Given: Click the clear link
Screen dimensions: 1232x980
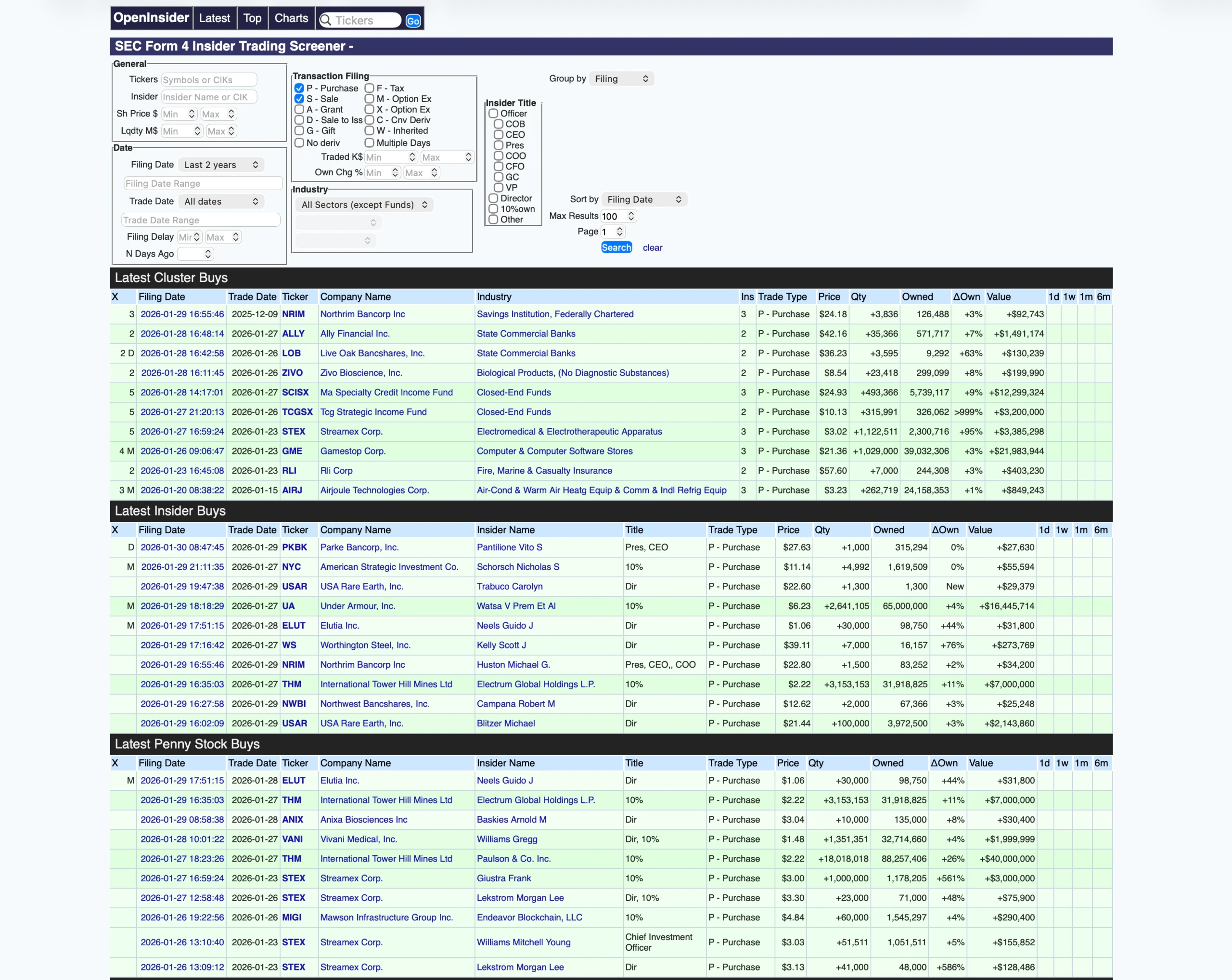Looking at the screenshot, I should tap(652, 247).
